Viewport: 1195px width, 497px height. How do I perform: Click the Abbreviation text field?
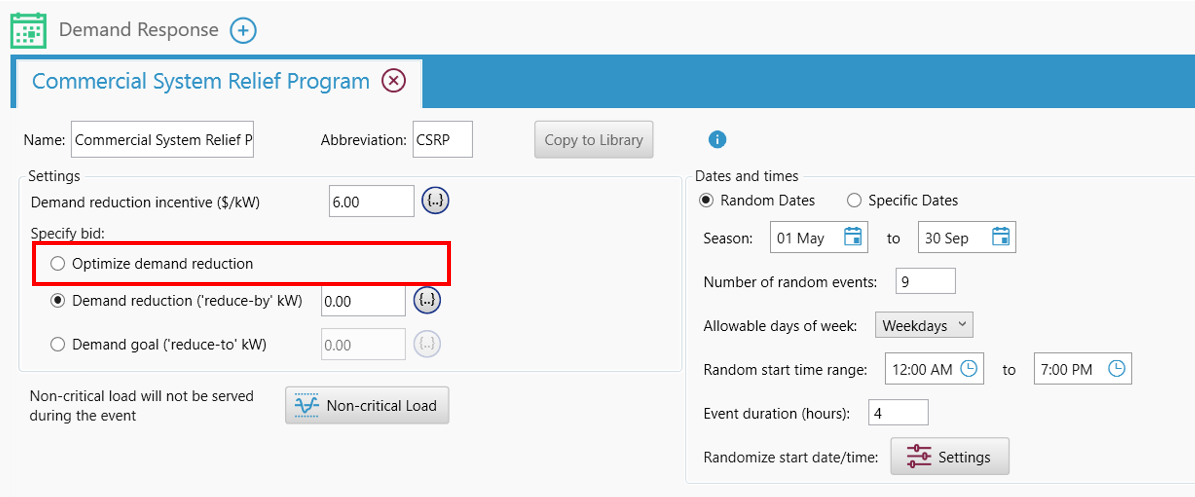click(x=442, y=141)
